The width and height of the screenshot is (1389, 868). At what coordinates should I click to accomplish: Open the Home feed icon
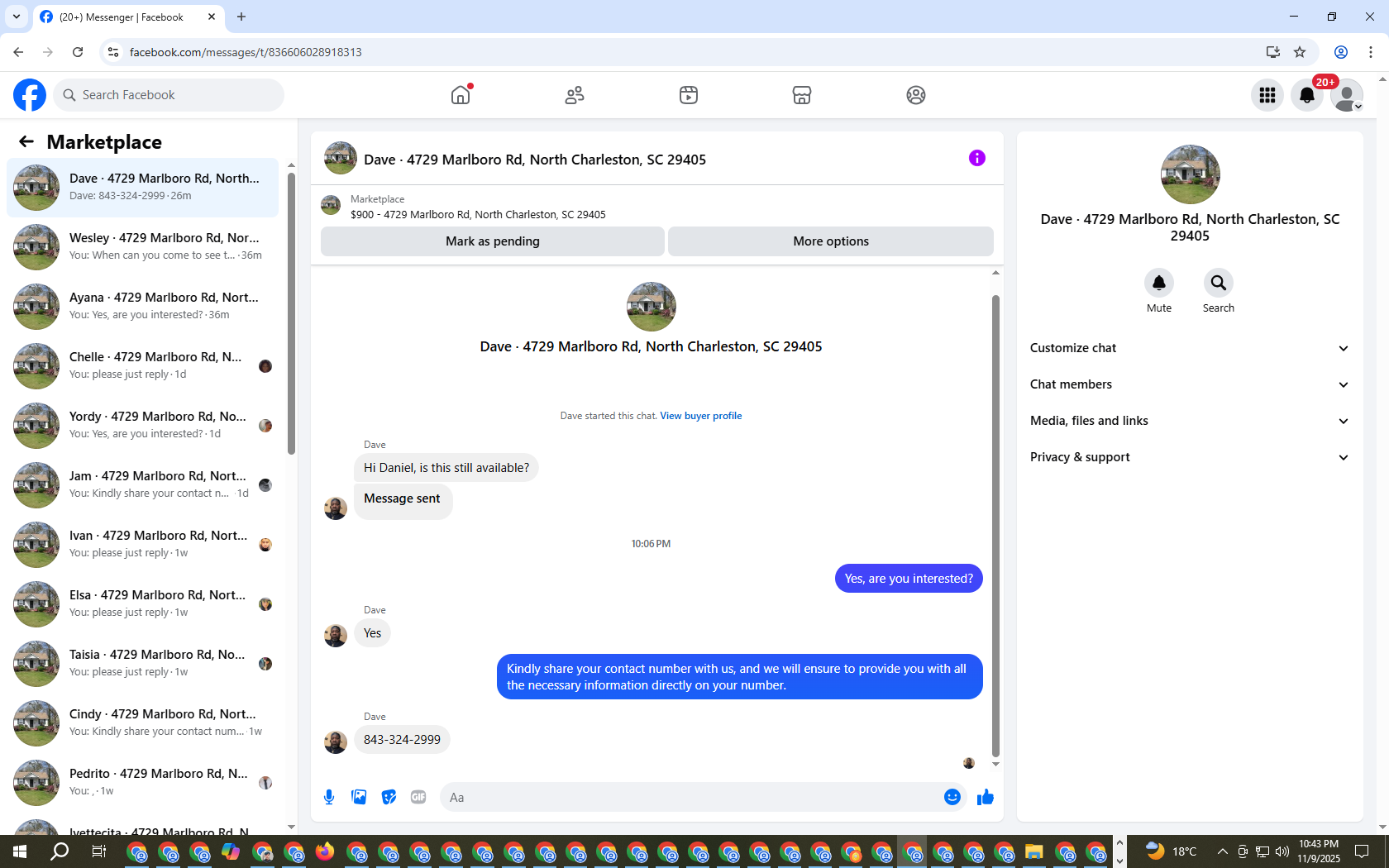tap(461, 95)
